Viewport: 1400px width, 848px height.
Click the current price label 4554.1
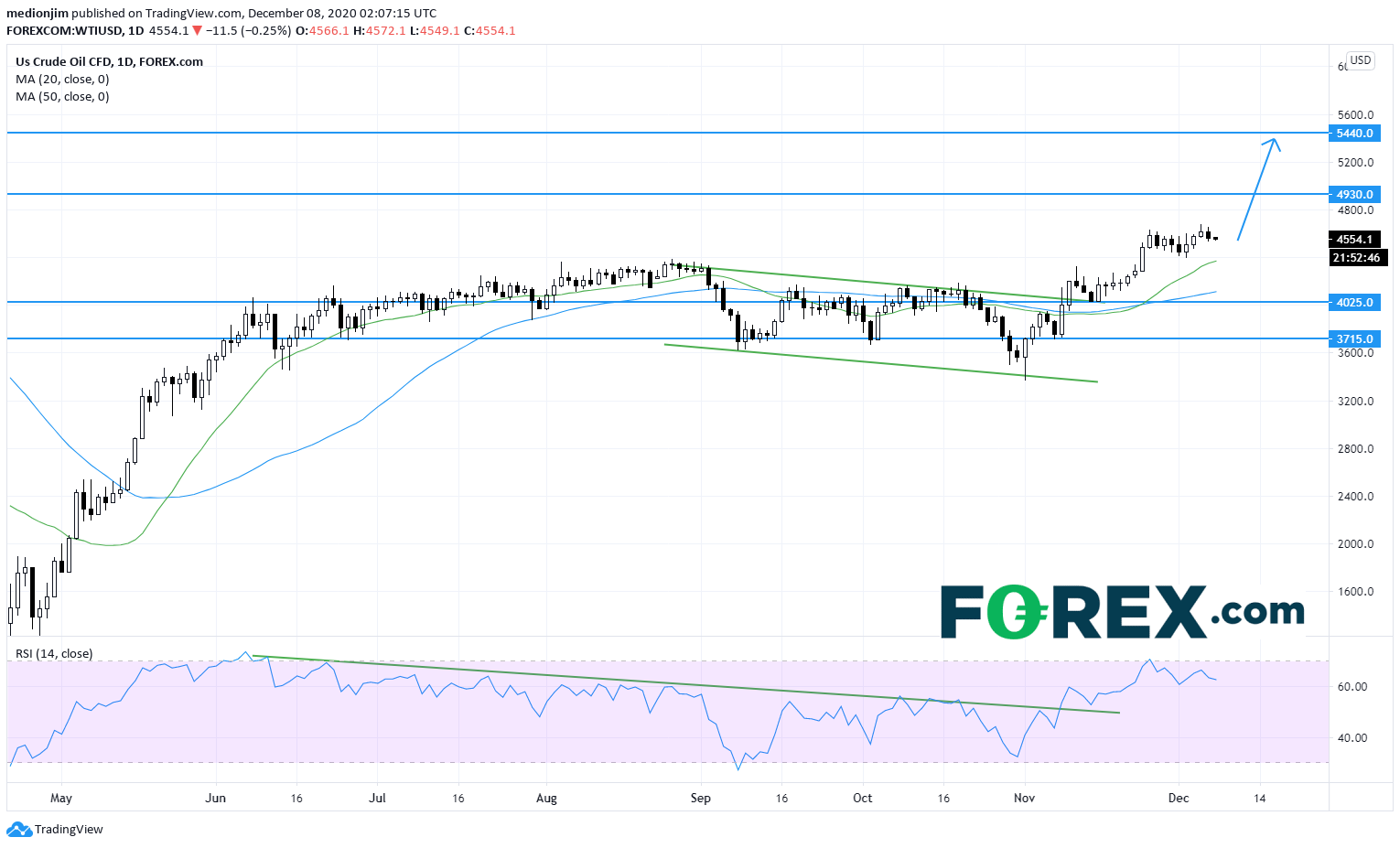[1354, 240]
